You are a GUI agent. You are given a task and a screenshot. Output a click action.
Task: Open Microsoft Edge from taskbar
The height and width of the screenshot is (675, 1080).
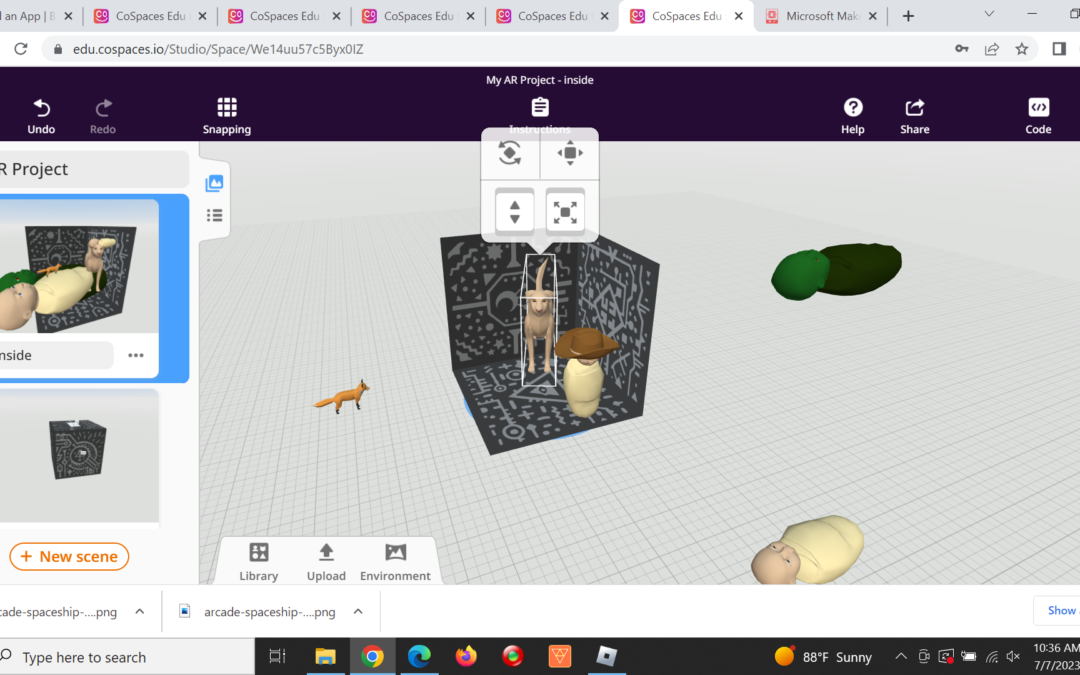[419, 657]
